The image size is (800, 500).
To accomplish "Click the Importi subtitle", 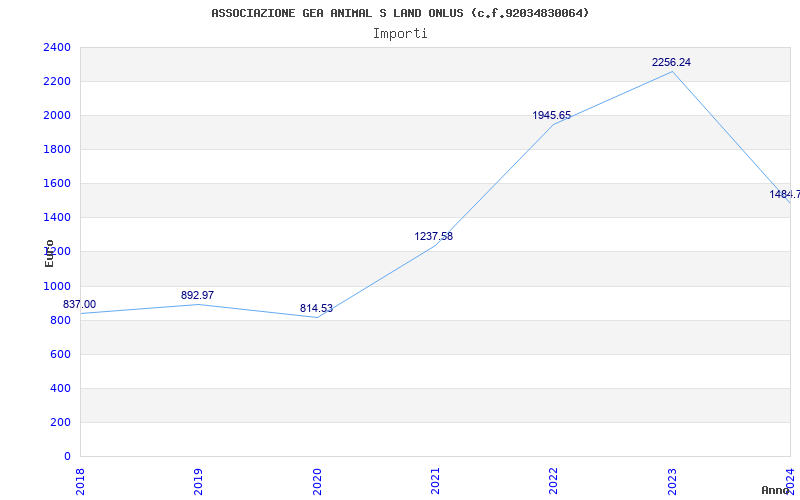I will pyautogui.click(x=400, y=34).
